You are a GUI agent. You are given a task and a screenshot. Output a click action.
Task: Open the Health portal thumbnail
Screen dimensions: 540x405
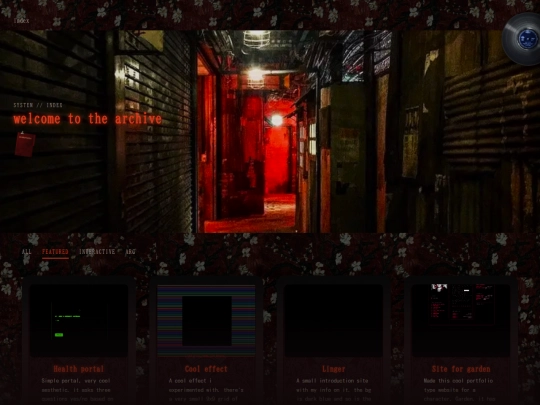pos(79,321)
